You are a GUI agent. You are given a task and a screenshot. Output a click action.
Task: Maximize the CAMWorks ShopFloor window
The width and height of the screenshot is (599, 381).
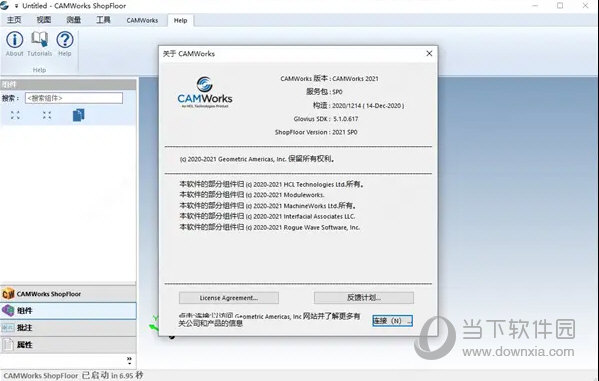[560, 6]
